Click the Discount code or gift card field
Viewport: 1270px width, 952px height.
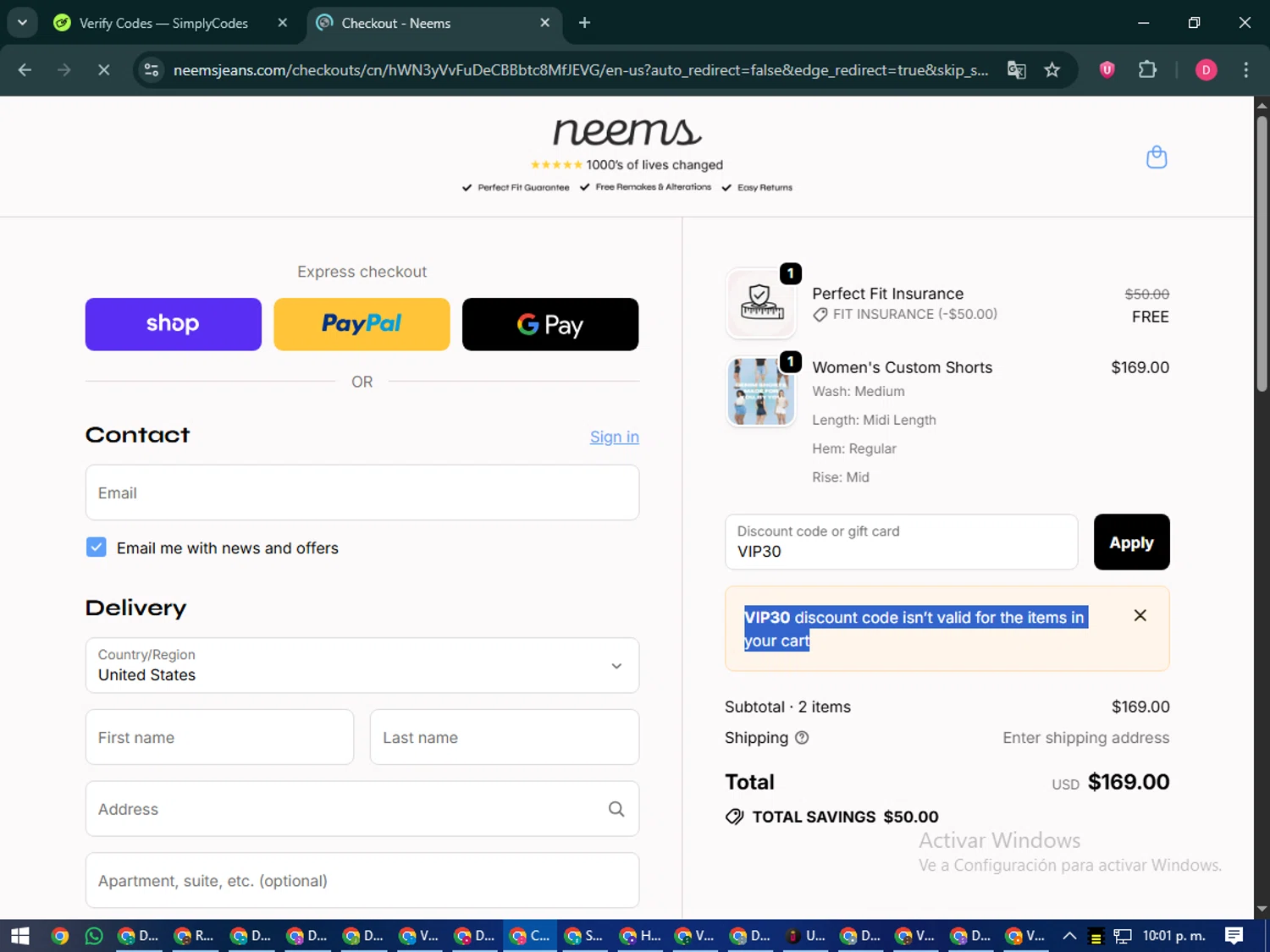(901, 542)
